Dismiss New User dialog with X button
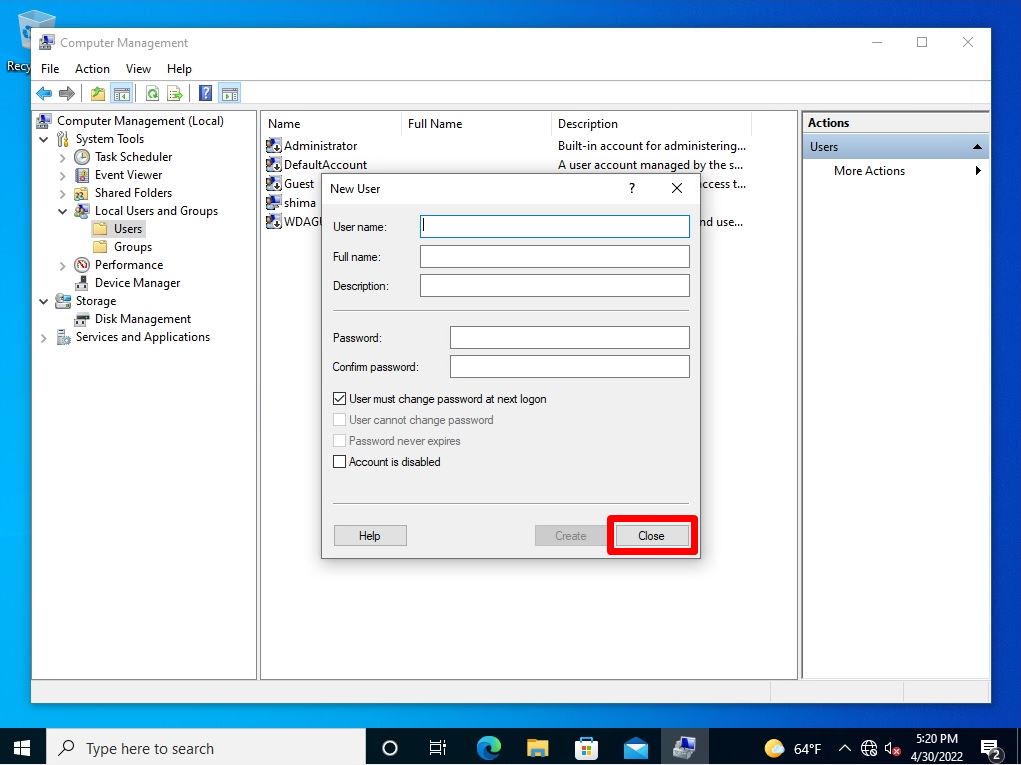 677,188
